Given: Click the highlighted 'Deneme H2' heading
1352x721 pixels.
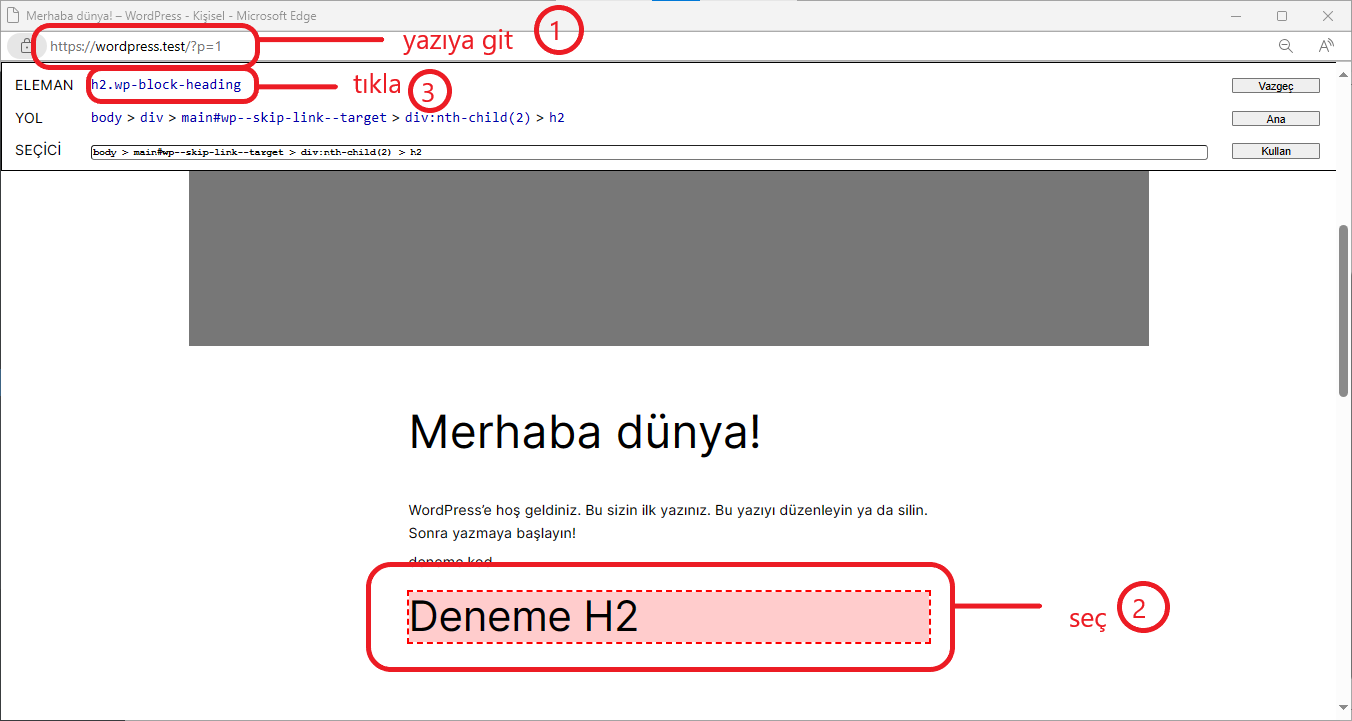Looking at the screenshot, I should coord(669,616).
